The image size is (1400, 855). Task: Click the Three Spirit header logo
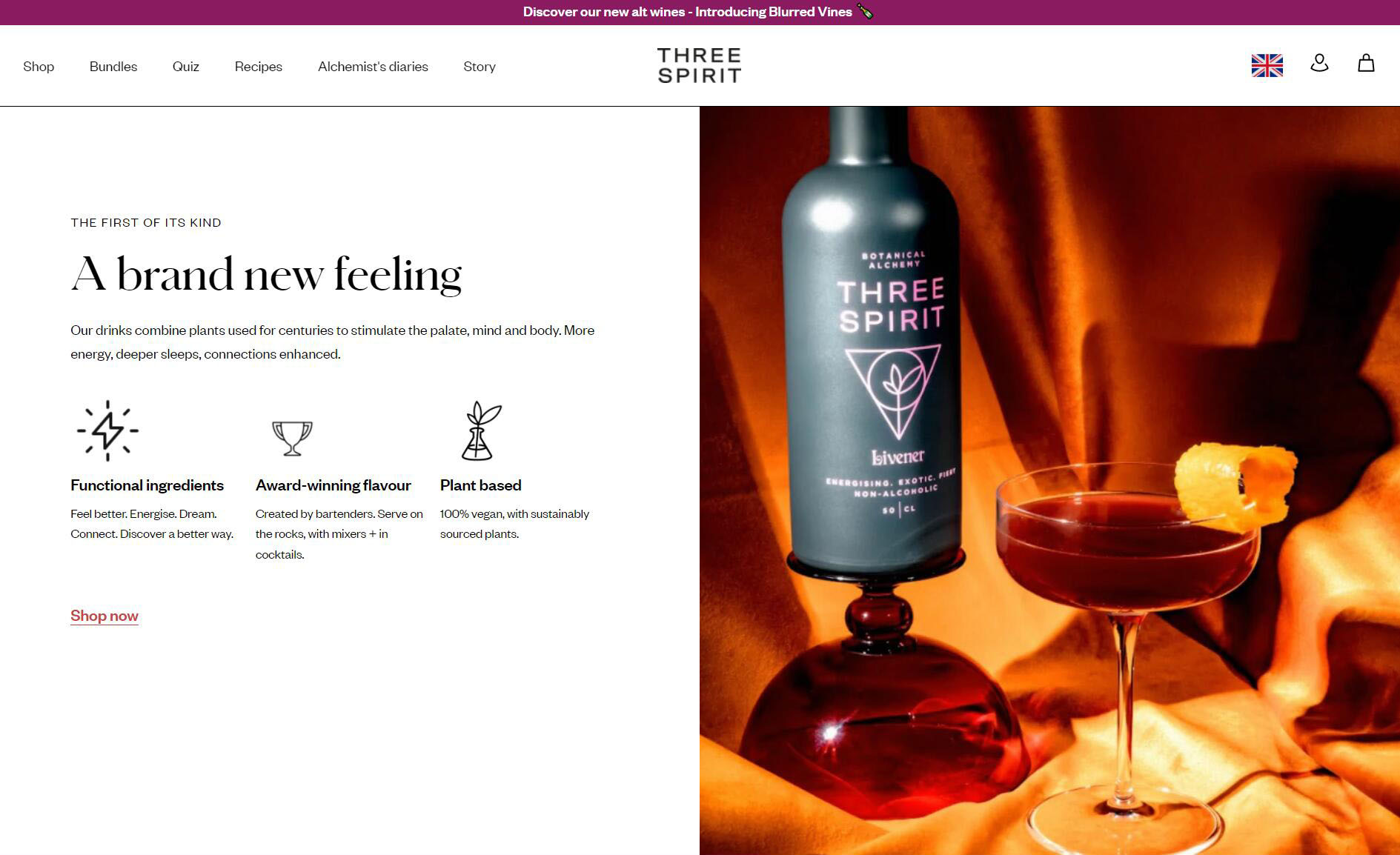699,65
